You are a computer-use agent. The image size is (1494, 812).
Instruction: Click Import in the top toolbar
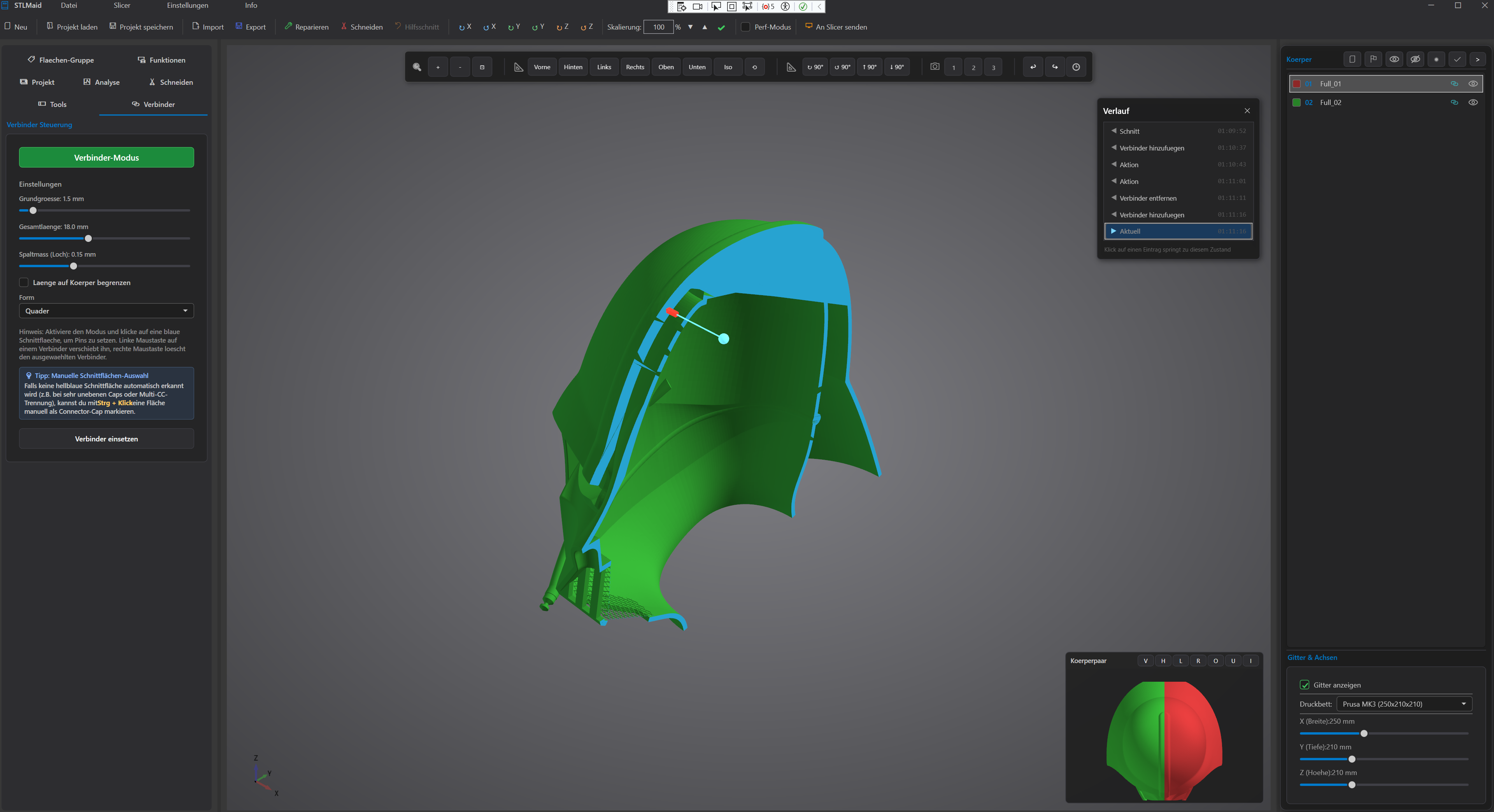click(208, 27)
